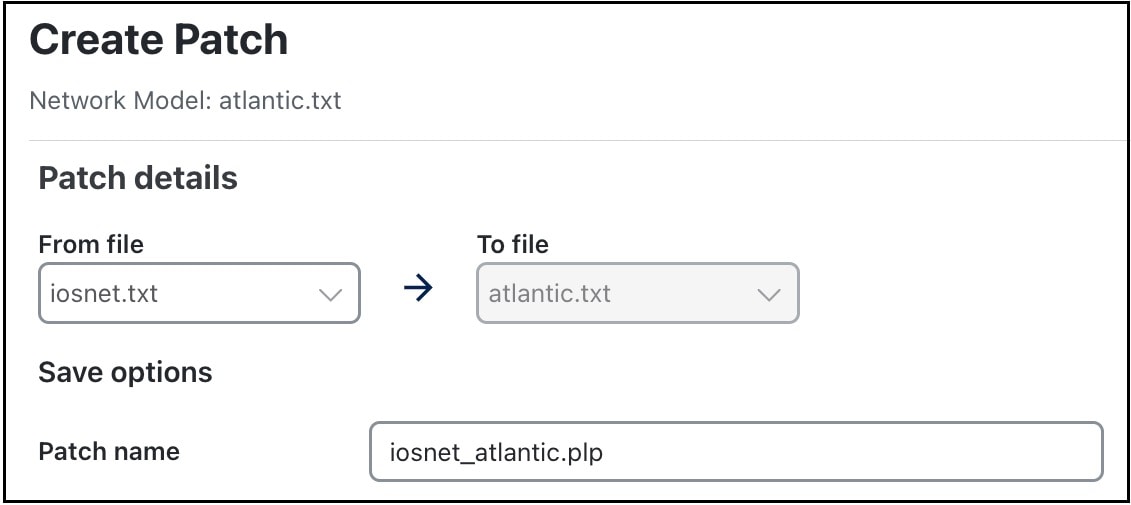Click the Save options section heading
The height and width of the screenshot is (505, 1131).
tap(126, 372)
